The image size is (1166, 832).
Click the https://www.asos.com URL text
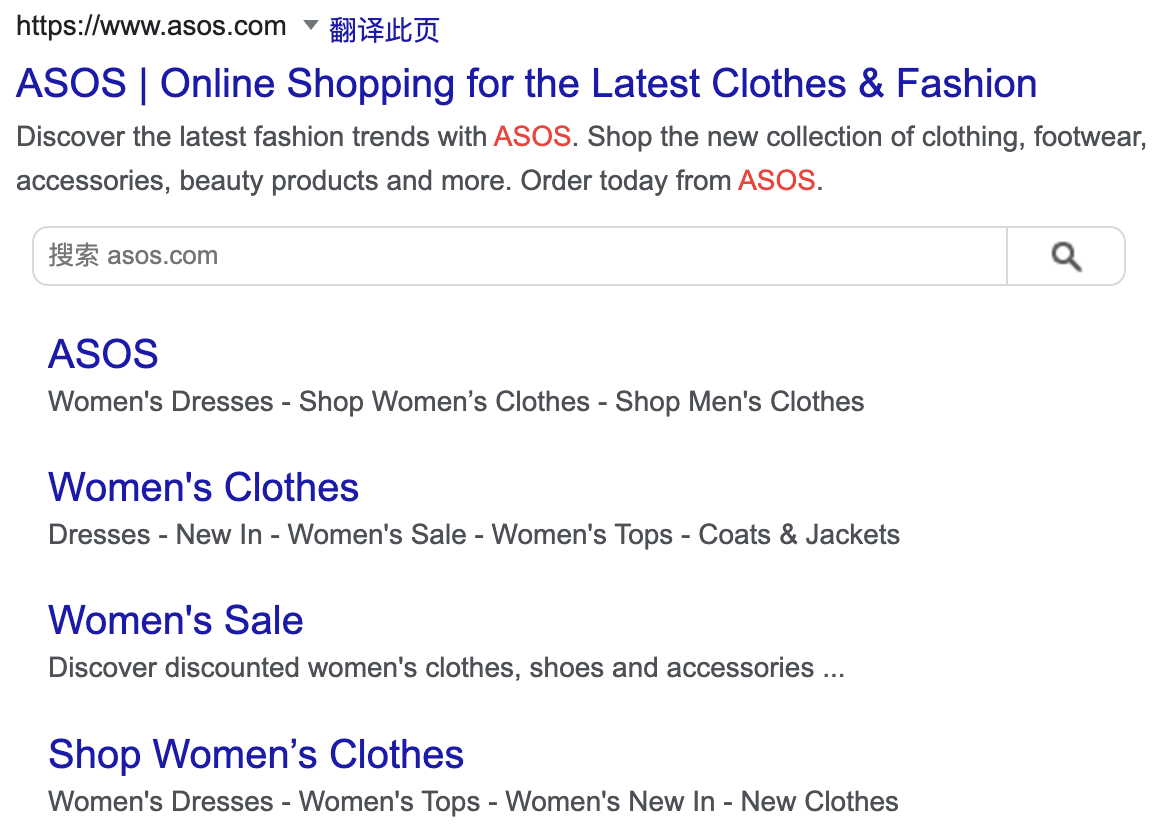click(x=151, y=27)
